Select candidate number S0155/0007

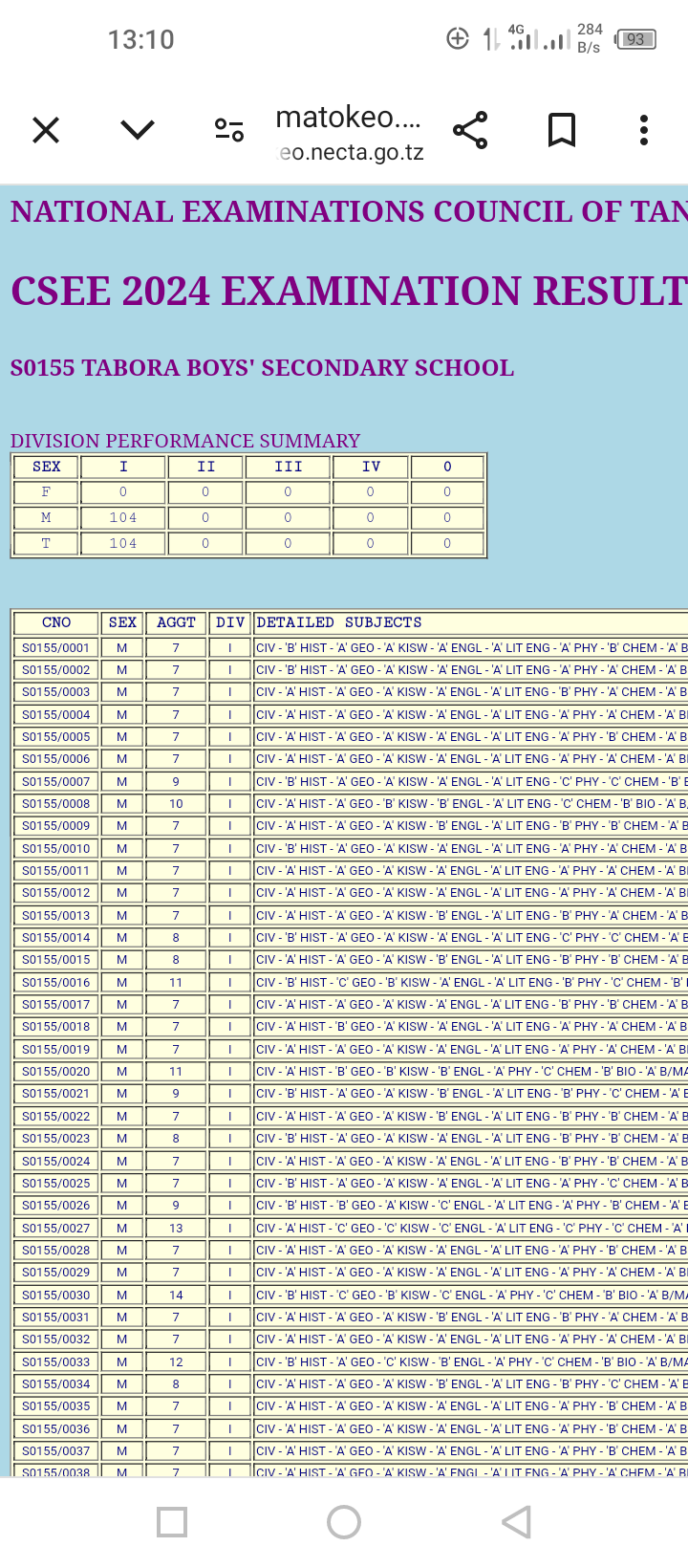(56, 781)
